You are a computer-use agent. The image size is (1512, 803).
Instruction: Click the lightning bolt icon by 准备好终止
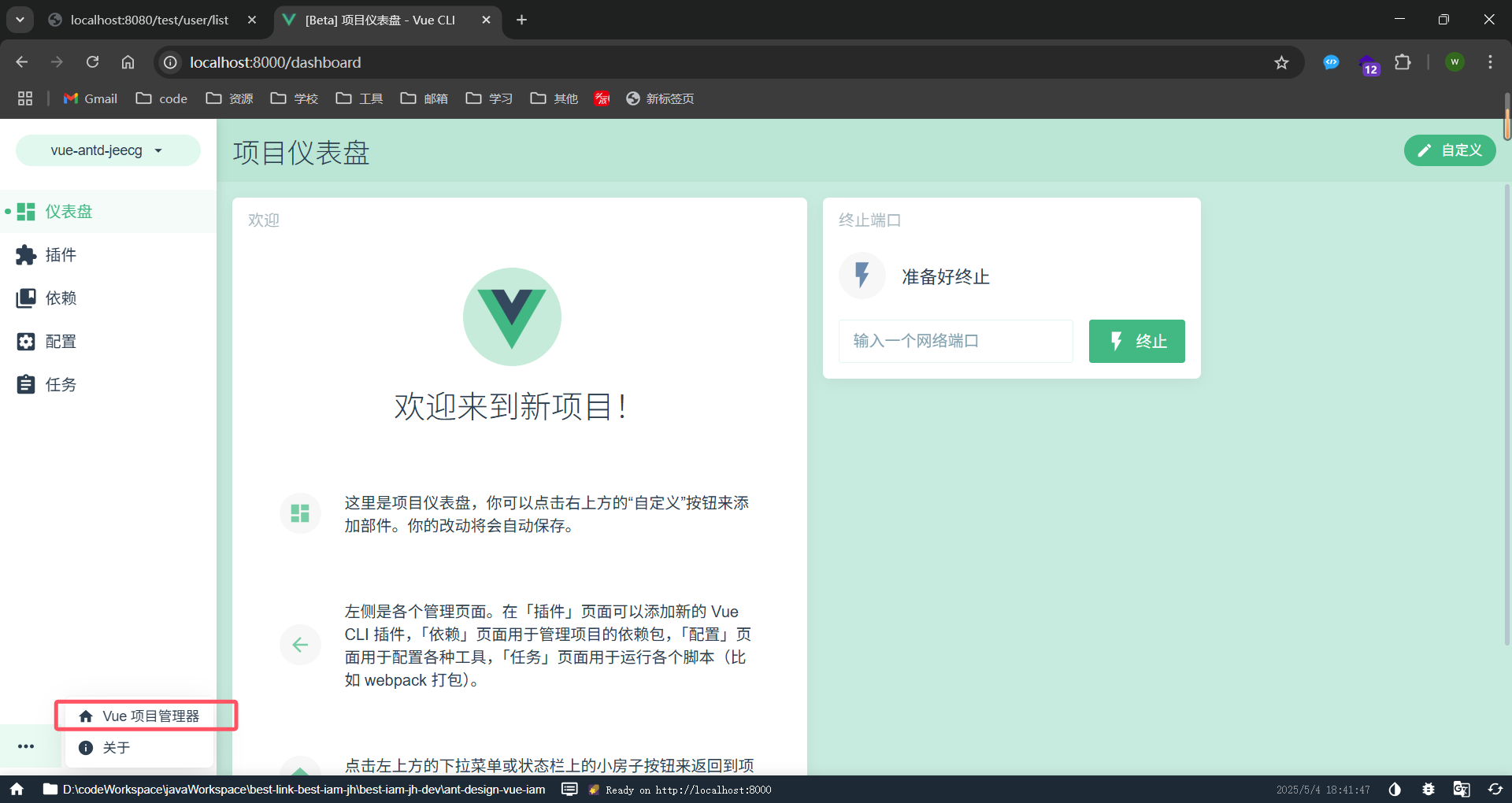coord(862,276)
